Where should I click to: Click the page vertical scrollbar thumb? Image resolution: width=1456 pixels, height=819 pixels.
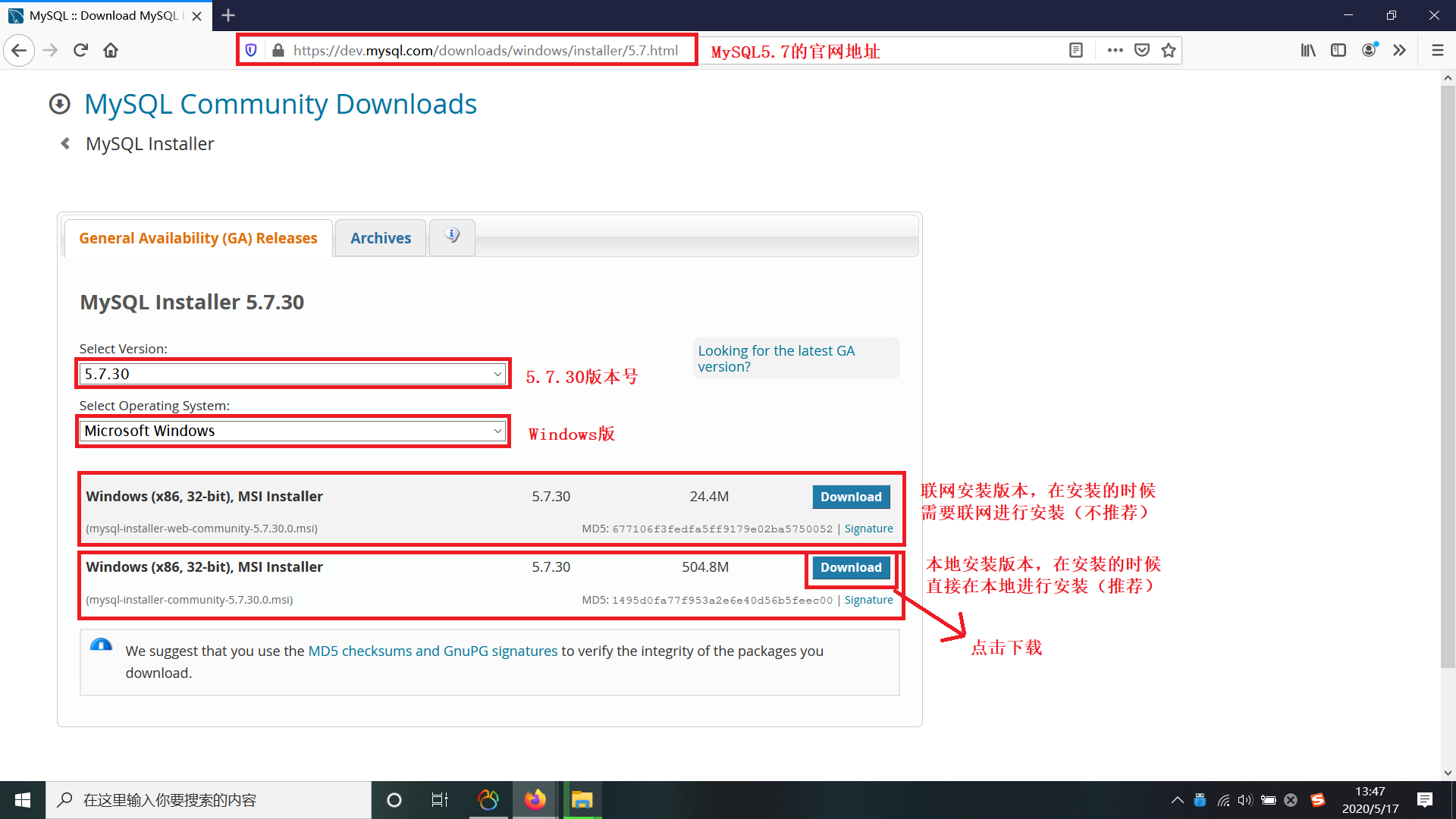pos(1448,377)
